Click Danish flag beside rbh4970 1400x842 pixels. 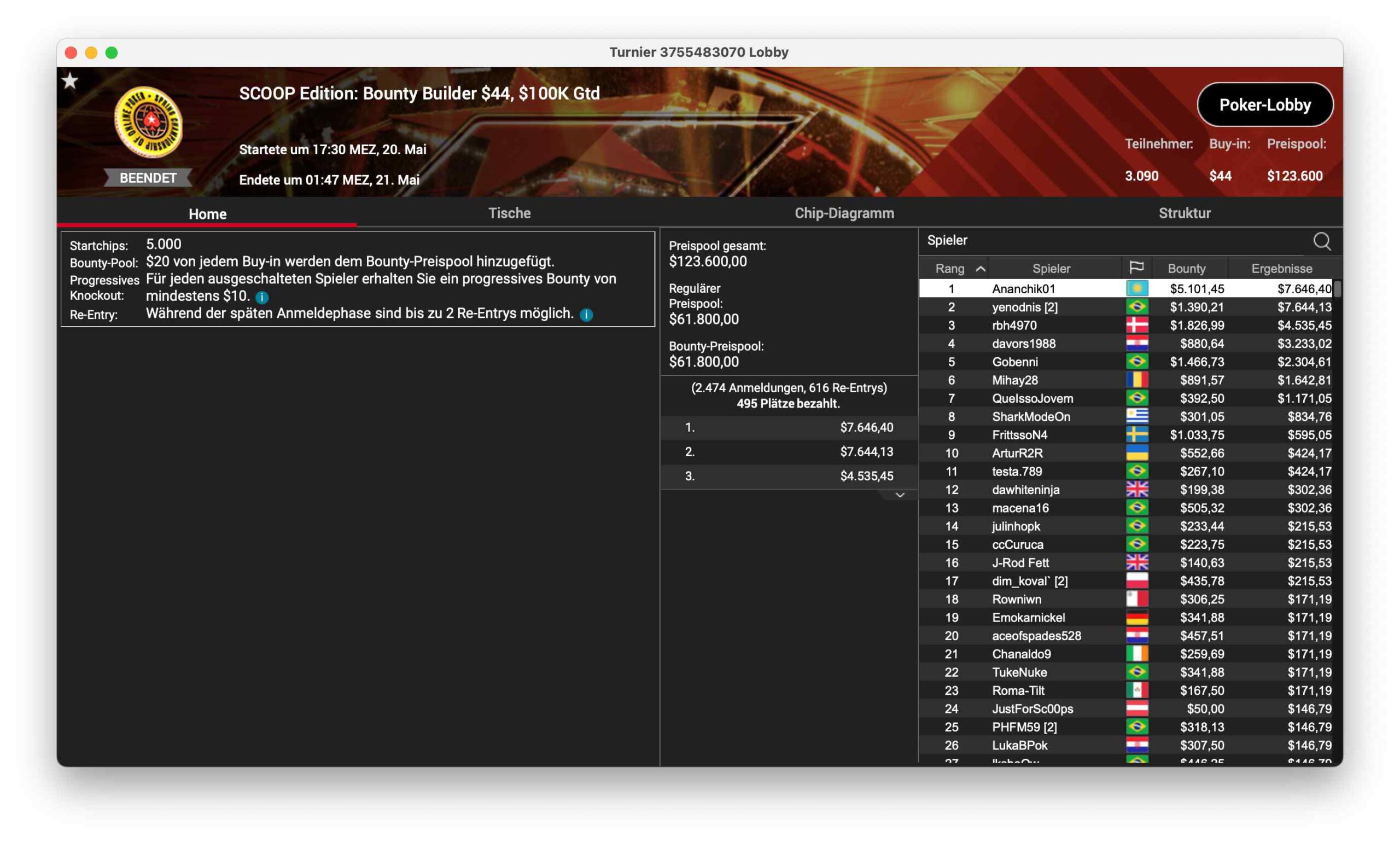[x=1136, y=325]
